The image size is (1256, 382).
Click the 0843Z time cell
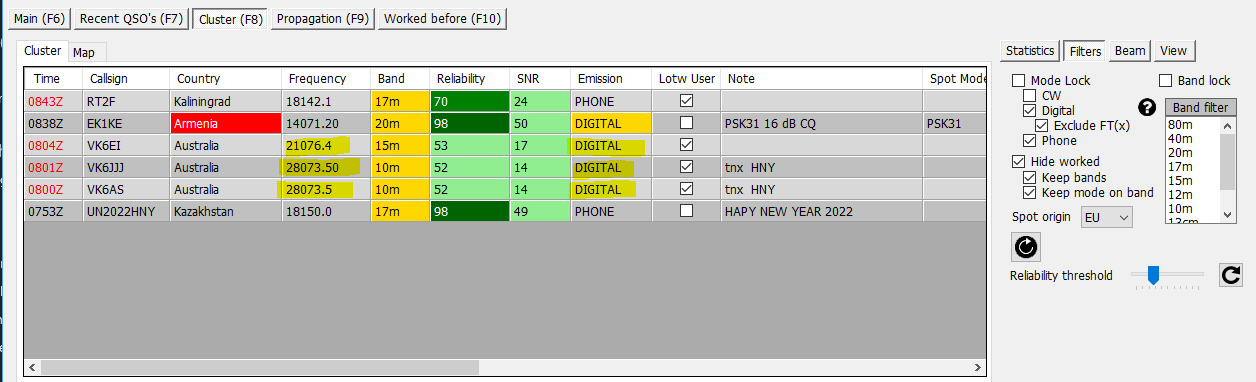(x=54, y=101)
